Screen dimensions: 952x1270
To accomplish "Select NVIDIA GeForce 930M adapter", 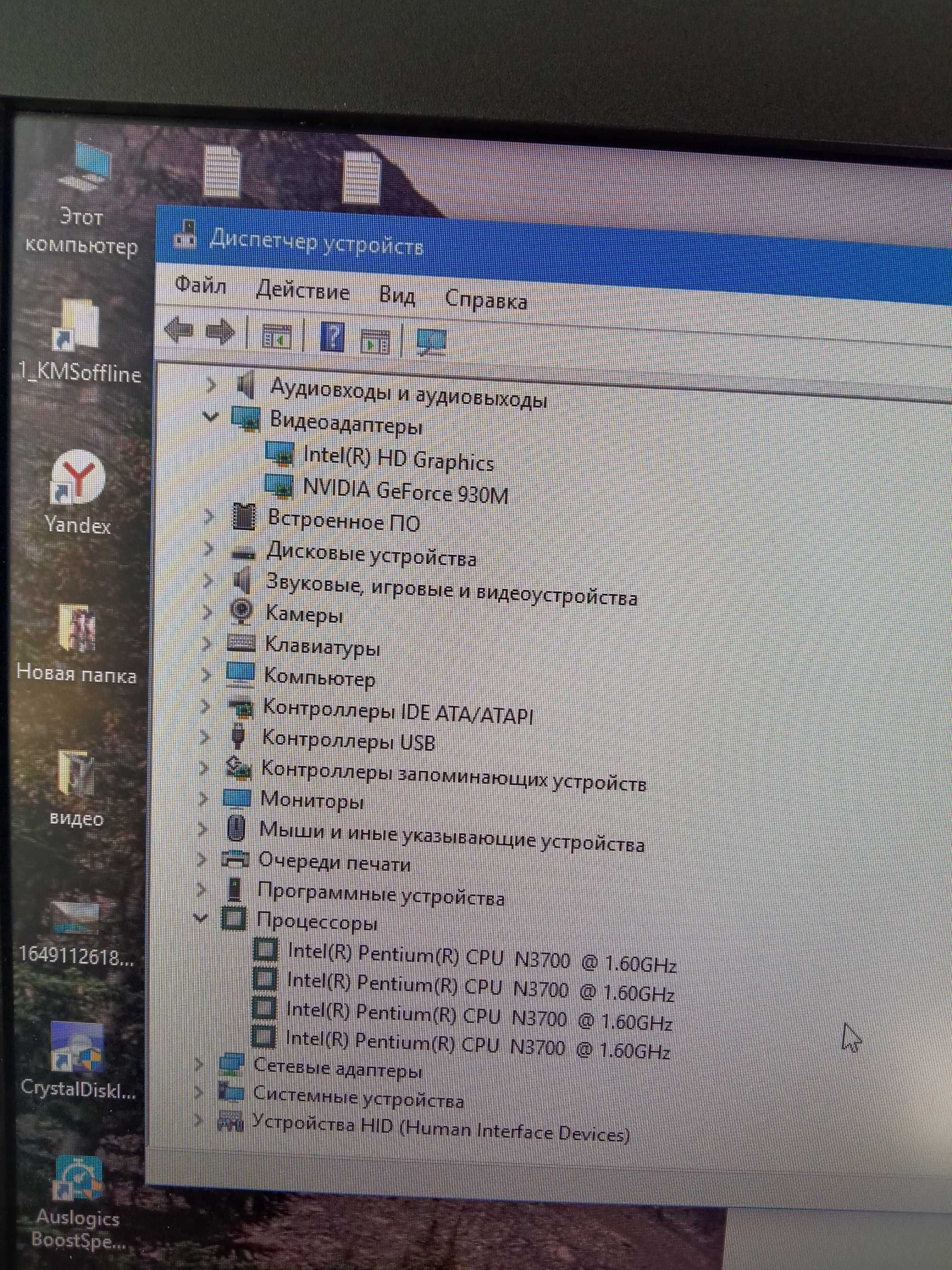I will click(x=405, y=491).
